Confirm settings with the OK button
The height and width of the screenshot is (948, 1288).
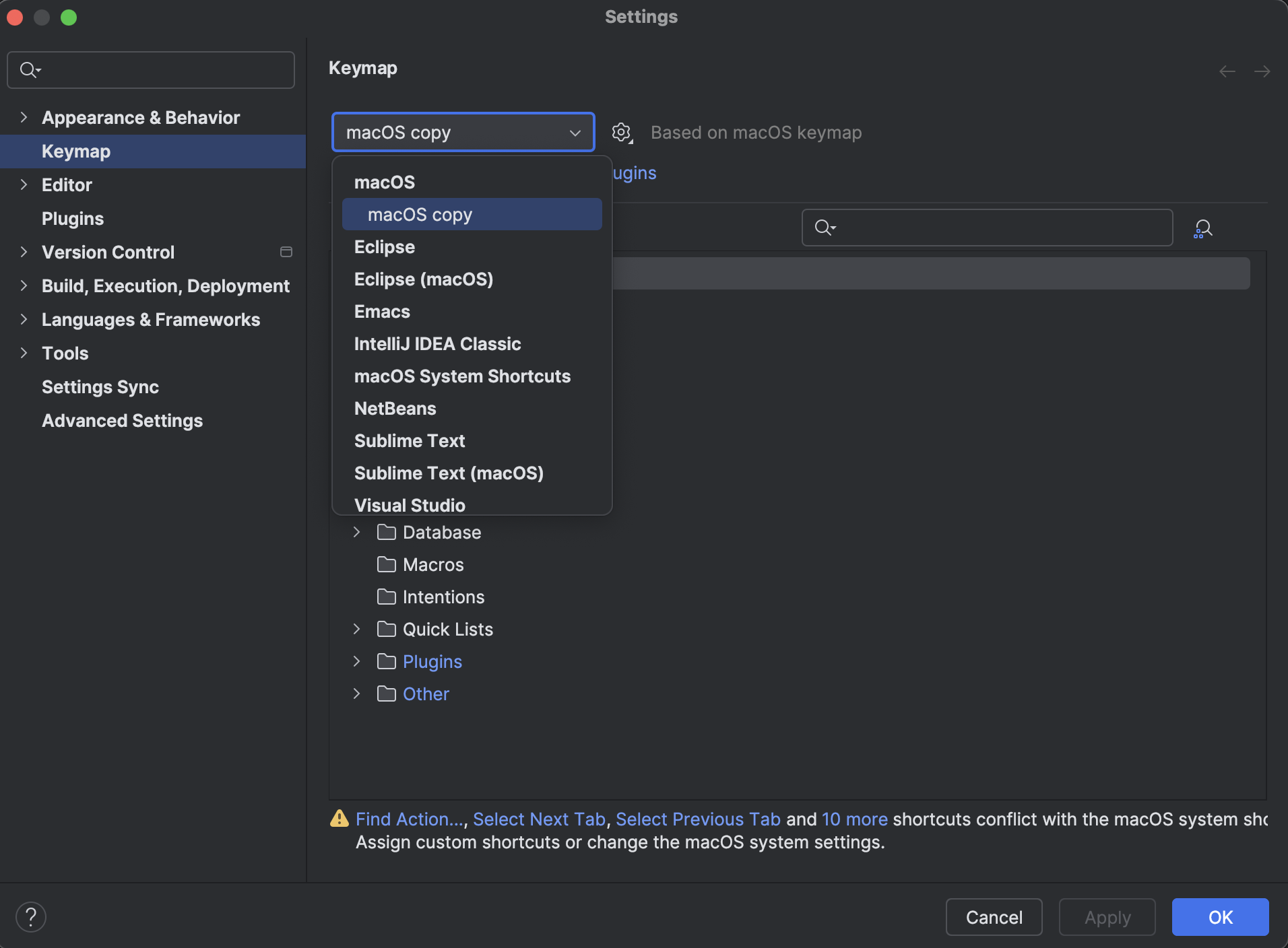[1219, 916]
